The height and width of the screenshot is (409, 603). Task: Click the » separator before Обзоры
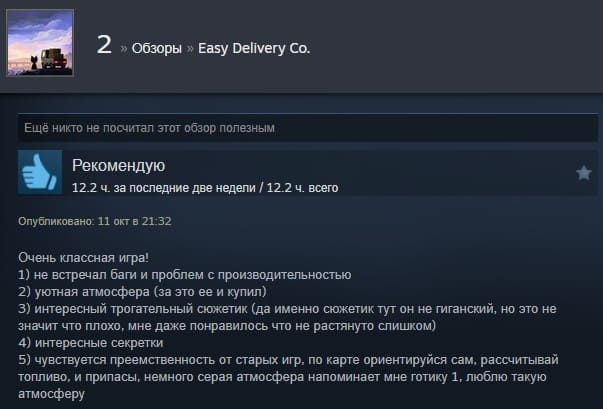pyautogui.click(x=123, y=49)
